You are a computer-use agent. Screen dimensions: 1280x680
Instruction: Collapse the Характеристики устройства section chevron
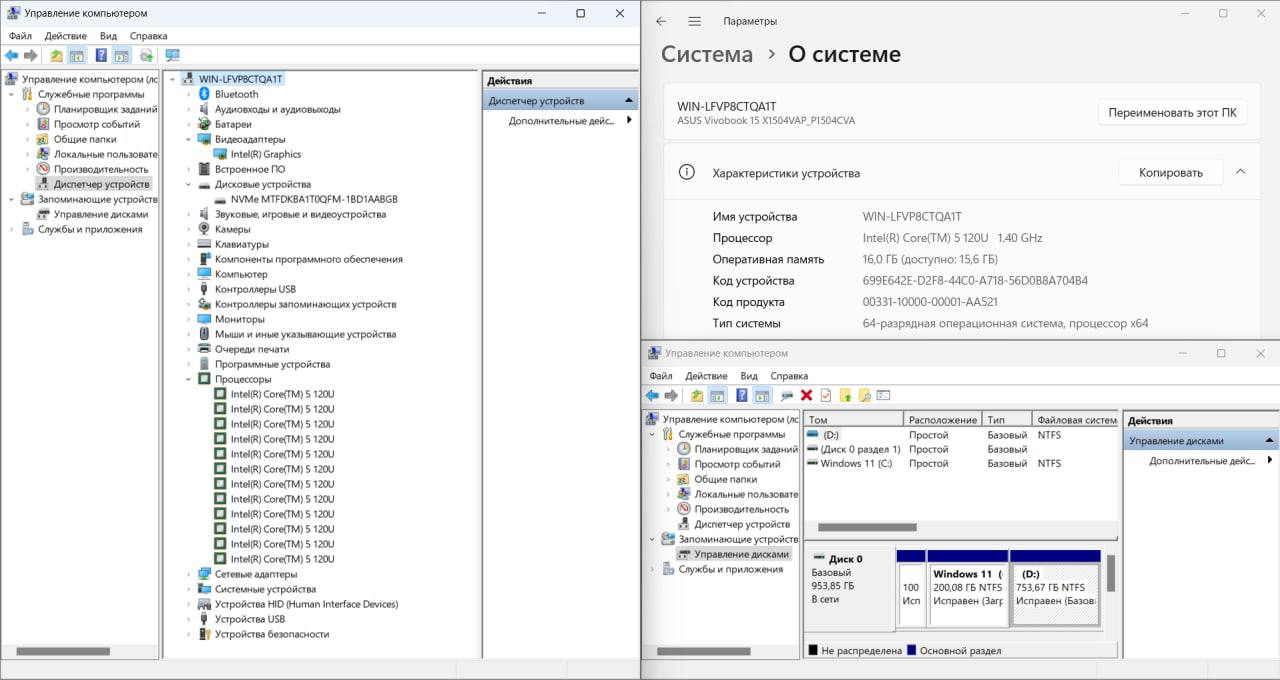coord(1240,172)
